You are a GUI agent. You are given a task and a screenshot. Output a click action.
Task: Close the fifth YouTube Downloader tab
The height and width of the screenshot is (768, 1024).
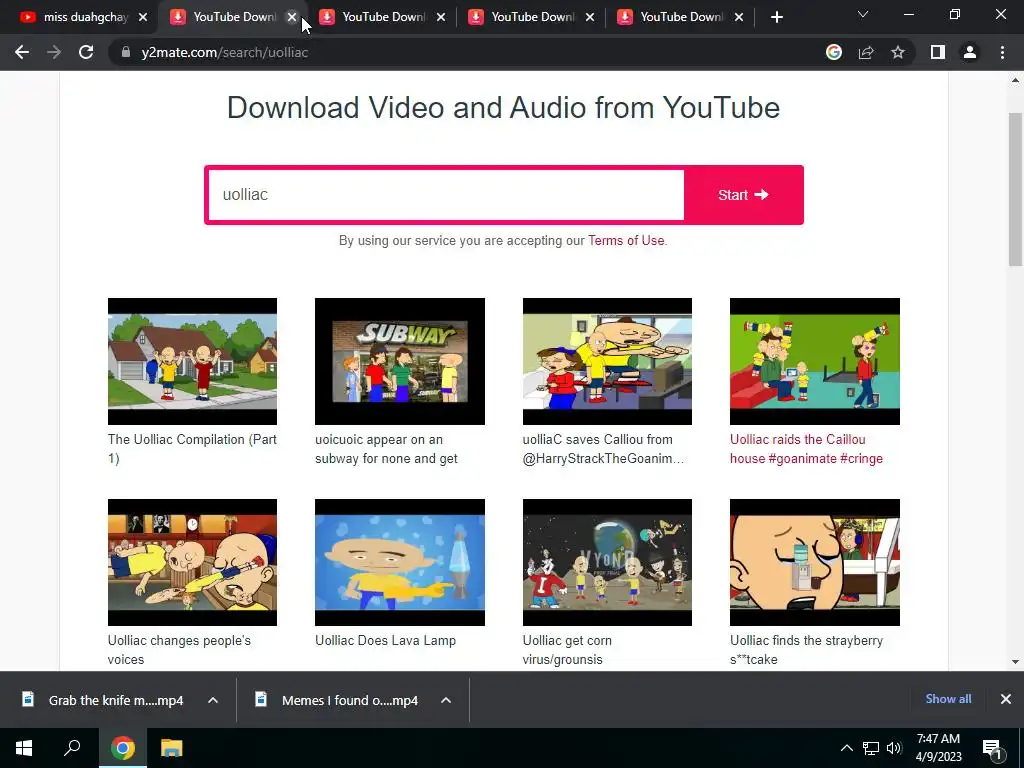(x=739, y=17)
